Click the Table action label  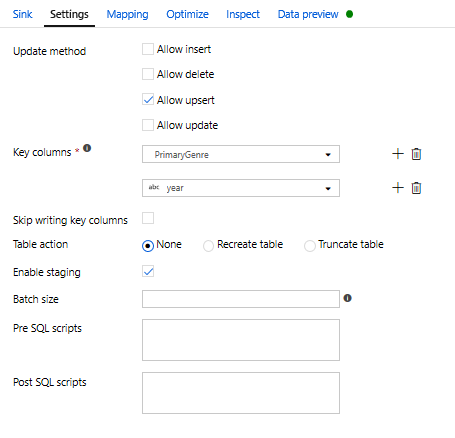click(x=40, y=244)
